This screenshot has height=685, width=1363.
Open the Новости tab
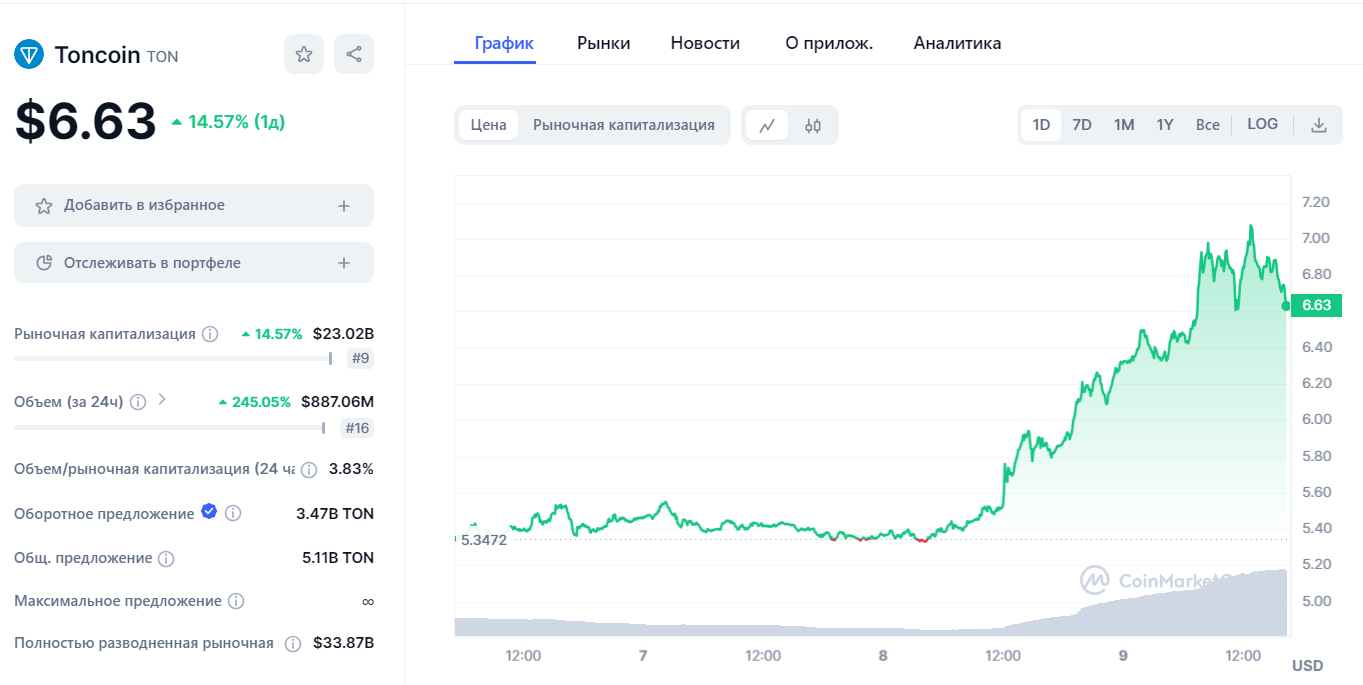pyautogui.click(x=704, y=43)
